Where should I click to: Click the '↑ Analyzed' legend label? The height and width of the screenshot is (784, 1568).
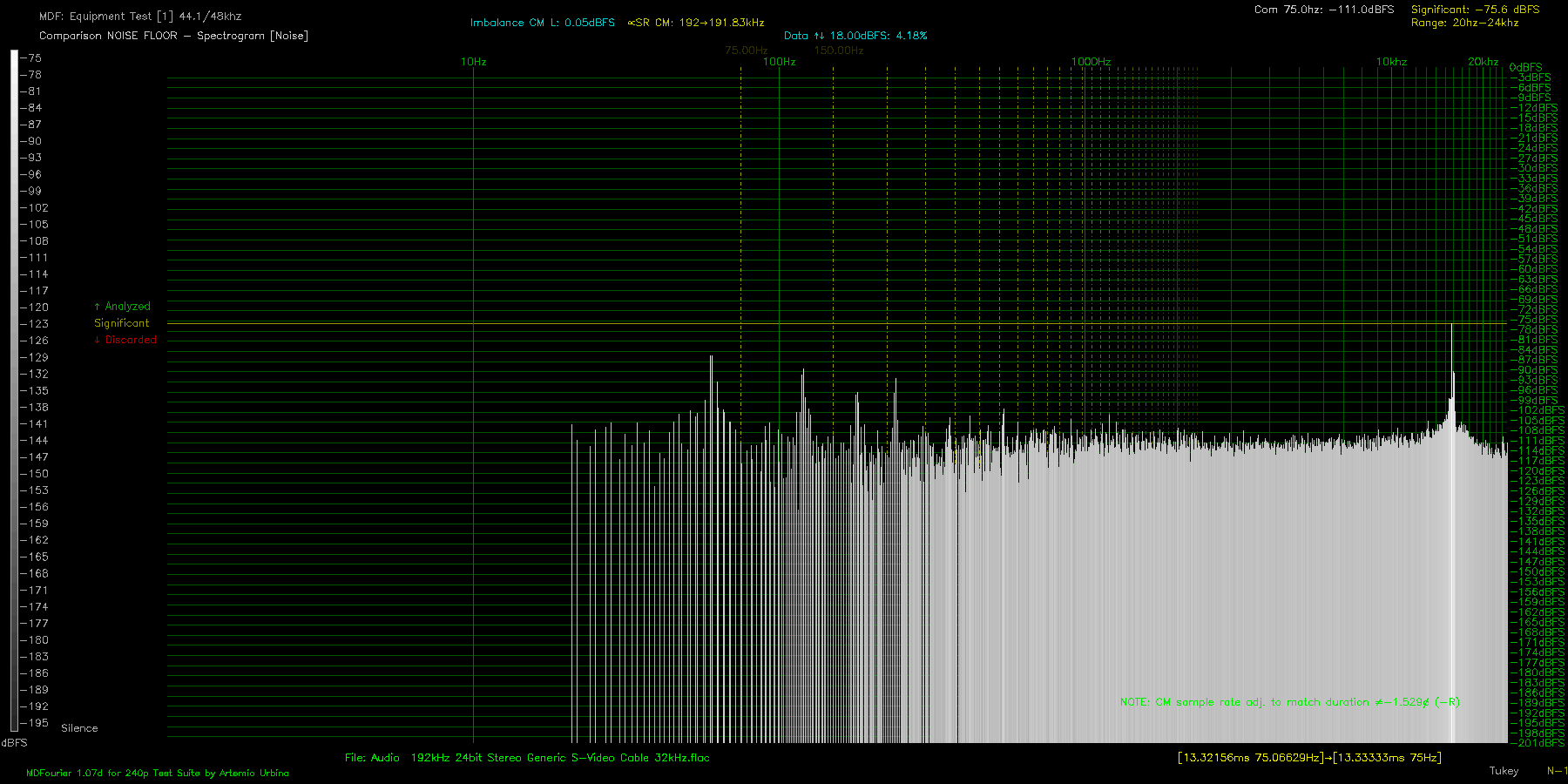[122, 307]
